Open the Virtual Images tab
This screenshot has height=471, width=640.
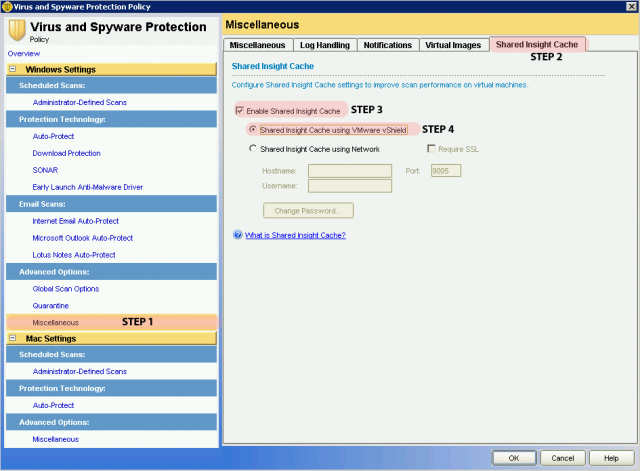click(453, 45)
